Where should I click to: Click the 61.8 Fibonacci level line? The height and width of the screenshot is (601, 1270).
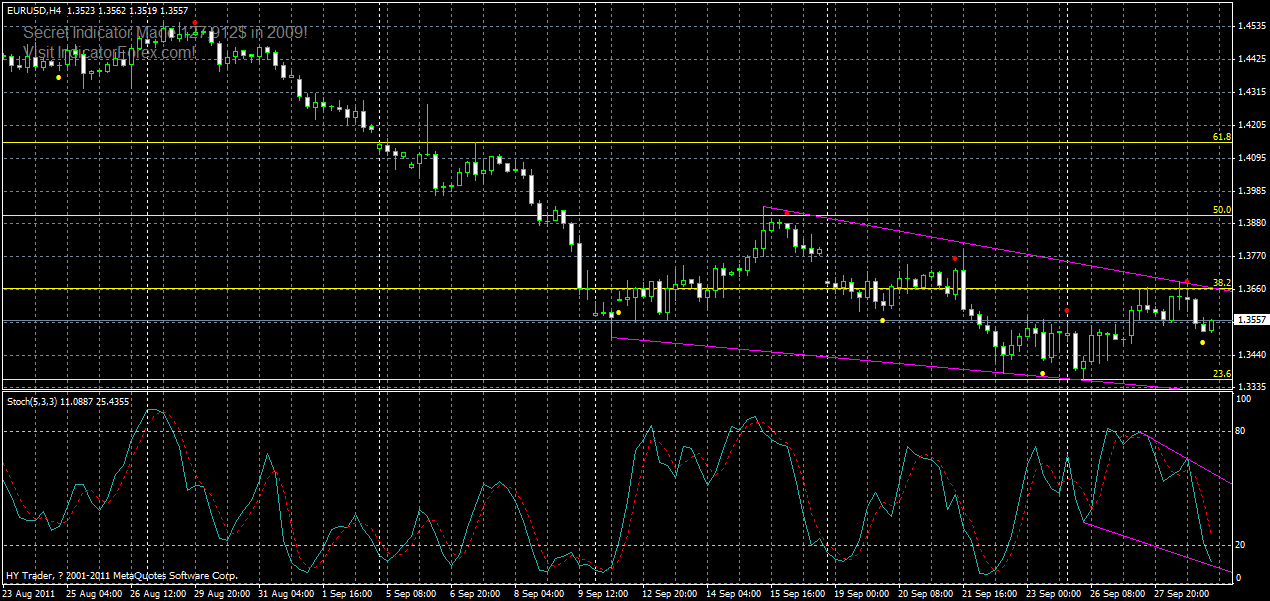click(600, 142)
